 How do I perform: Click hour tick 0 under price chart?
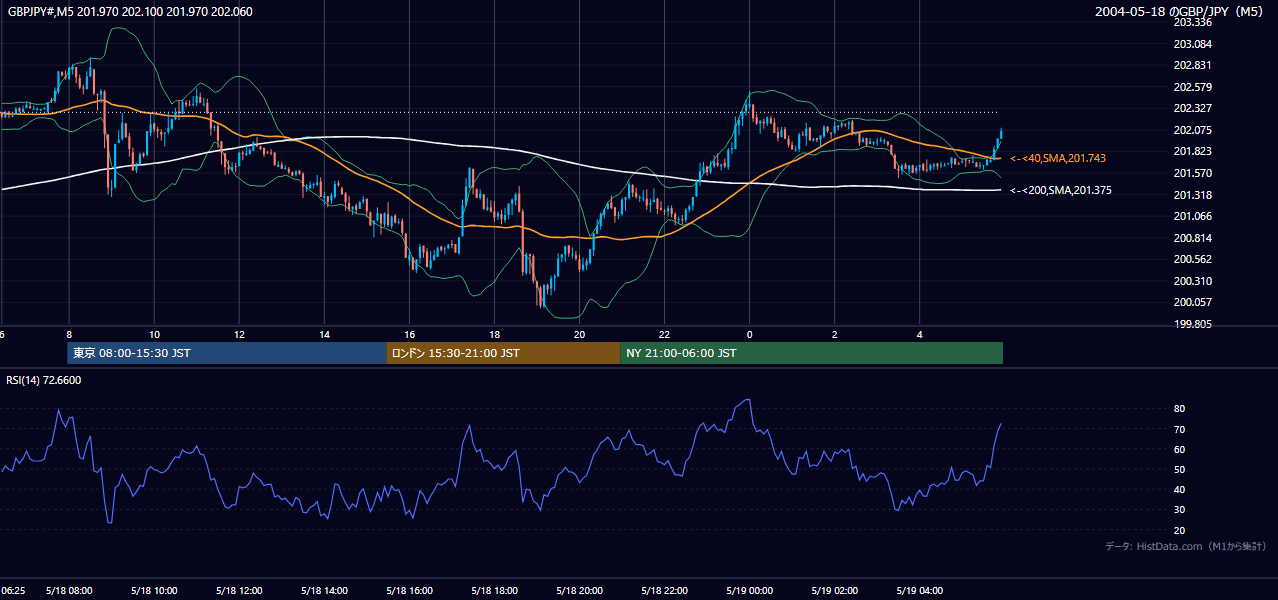(749, 334)
